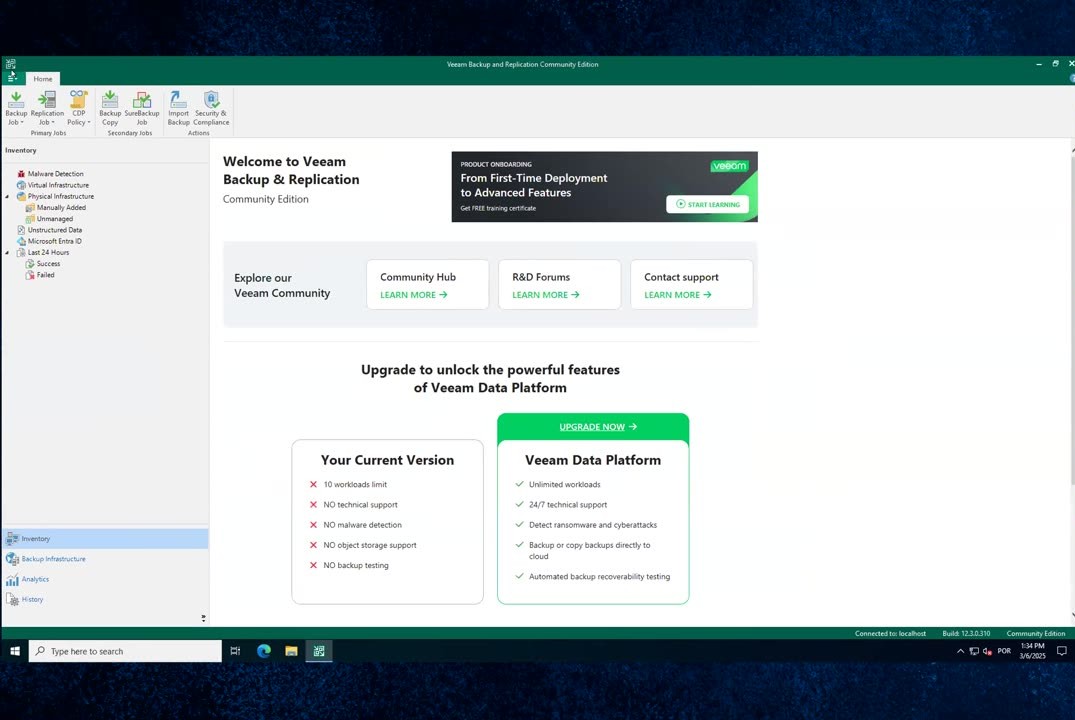
Task: Collapse the Physical Infrastructure tree arrow
Action: point(8,197)
